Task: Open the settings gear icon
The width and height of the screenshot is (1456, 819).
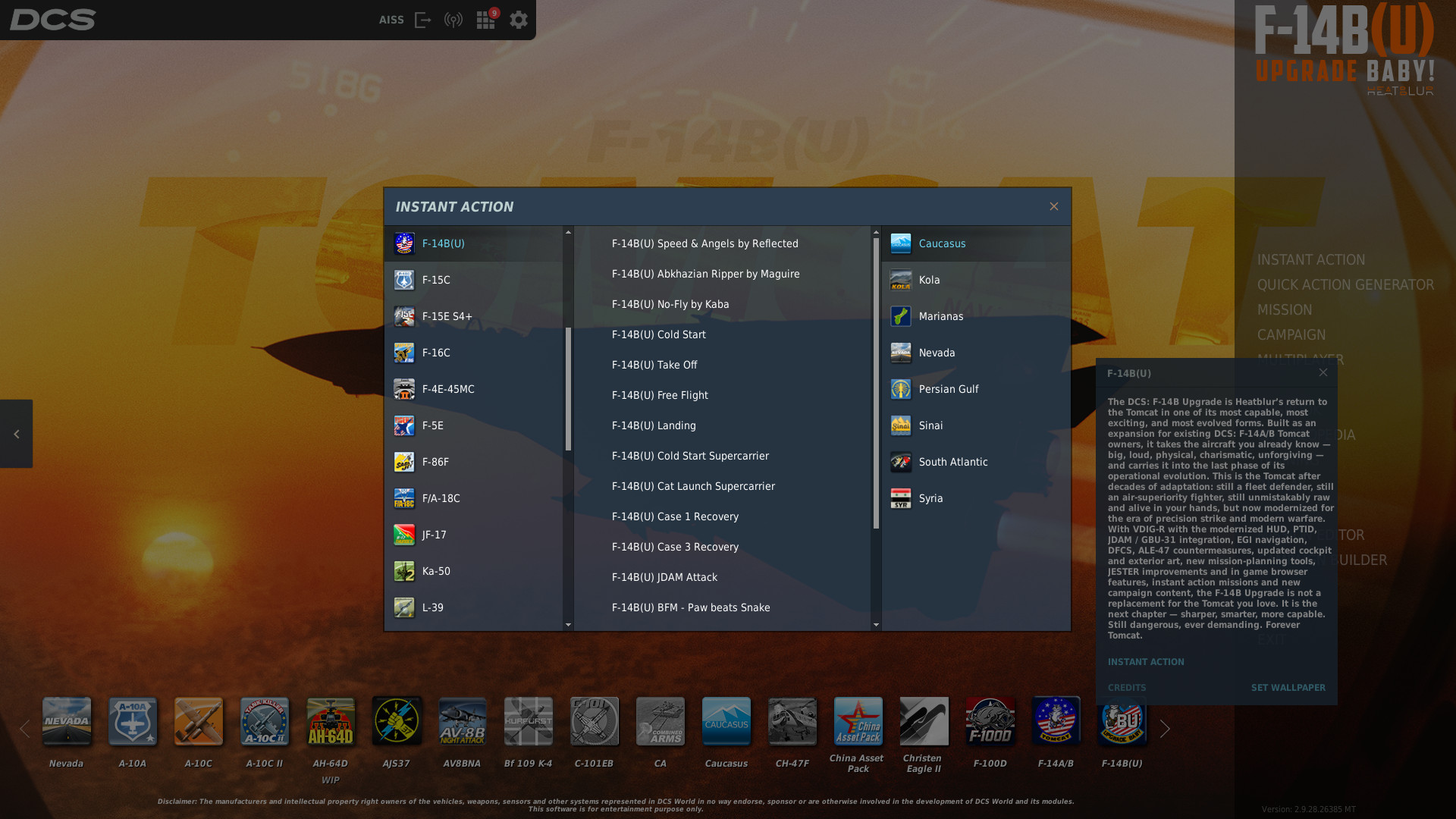Action: [519, 20]
